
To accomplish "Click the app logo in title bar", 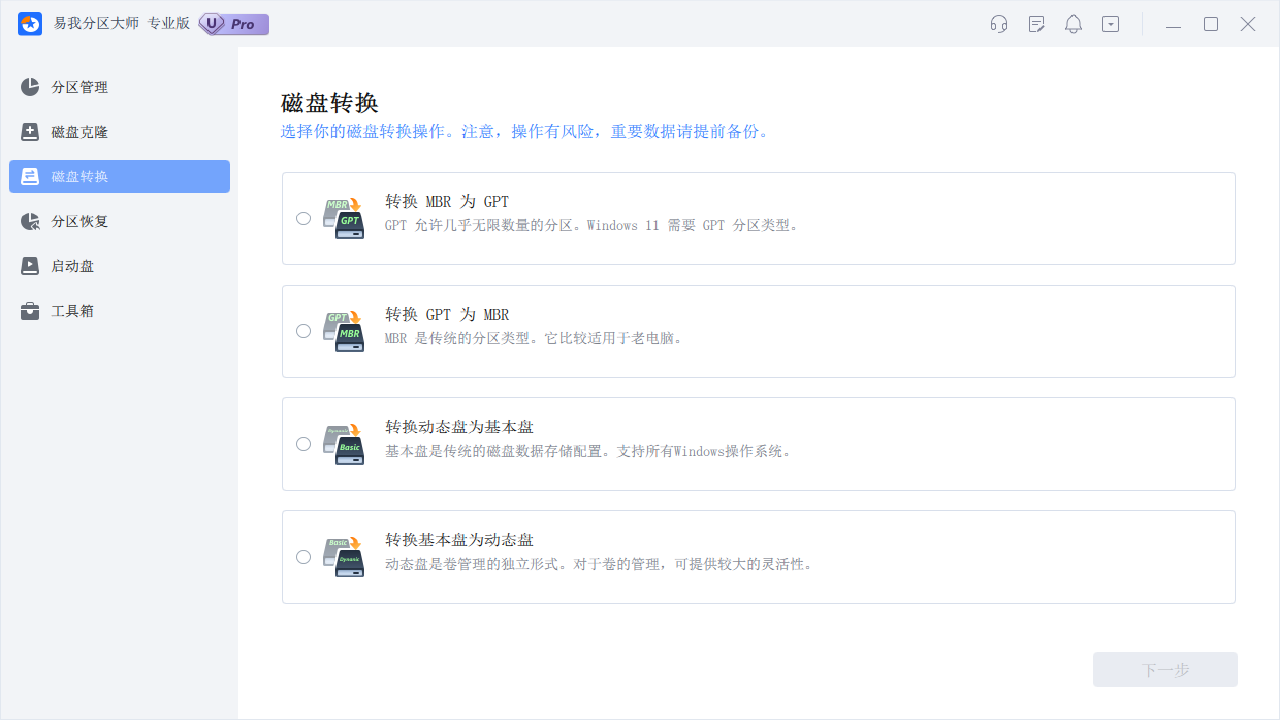I will pyautogui.click(x=29, y=23).
